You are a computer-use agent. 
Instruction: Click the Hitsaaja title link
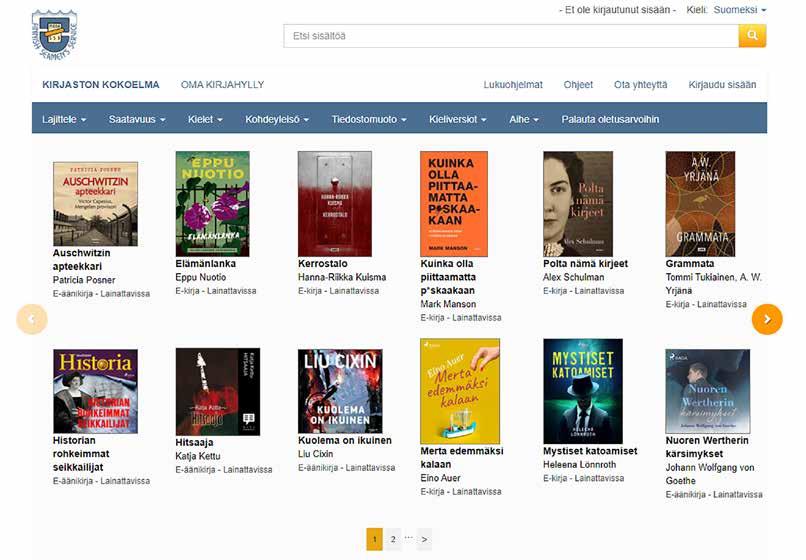pos(194,443)
